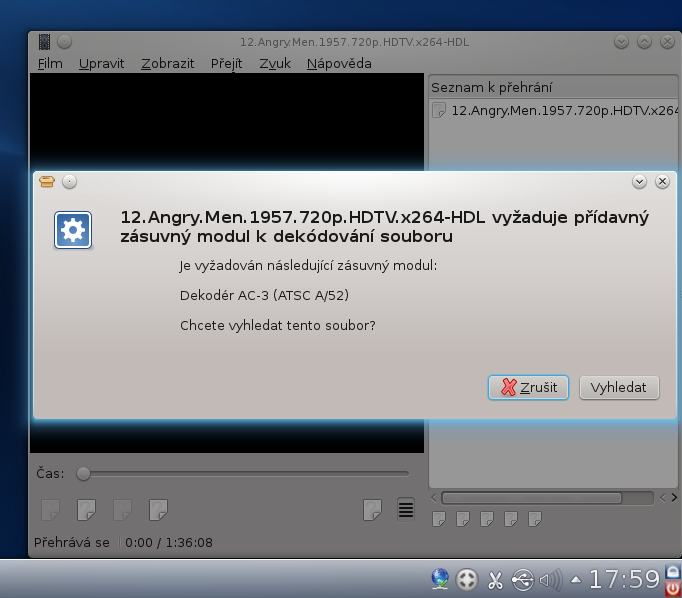Viewport: 682px width, 598px height.
Task: Open the Zobrazit menu
Action: click(x=167, y=63)
